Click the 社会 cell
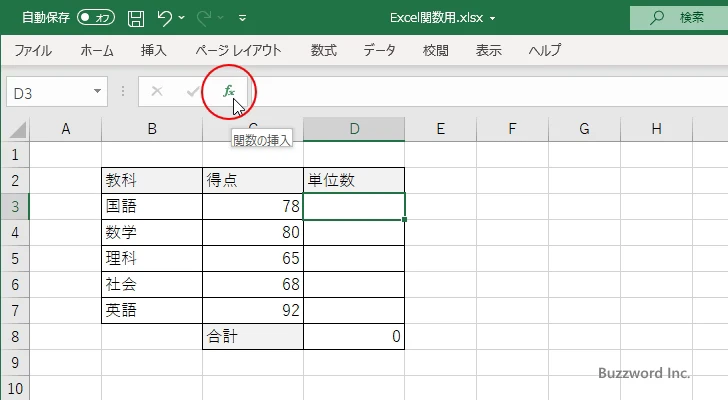Image resolution: width=728 pixels, height=400 pixels. (x=152, y=284)
